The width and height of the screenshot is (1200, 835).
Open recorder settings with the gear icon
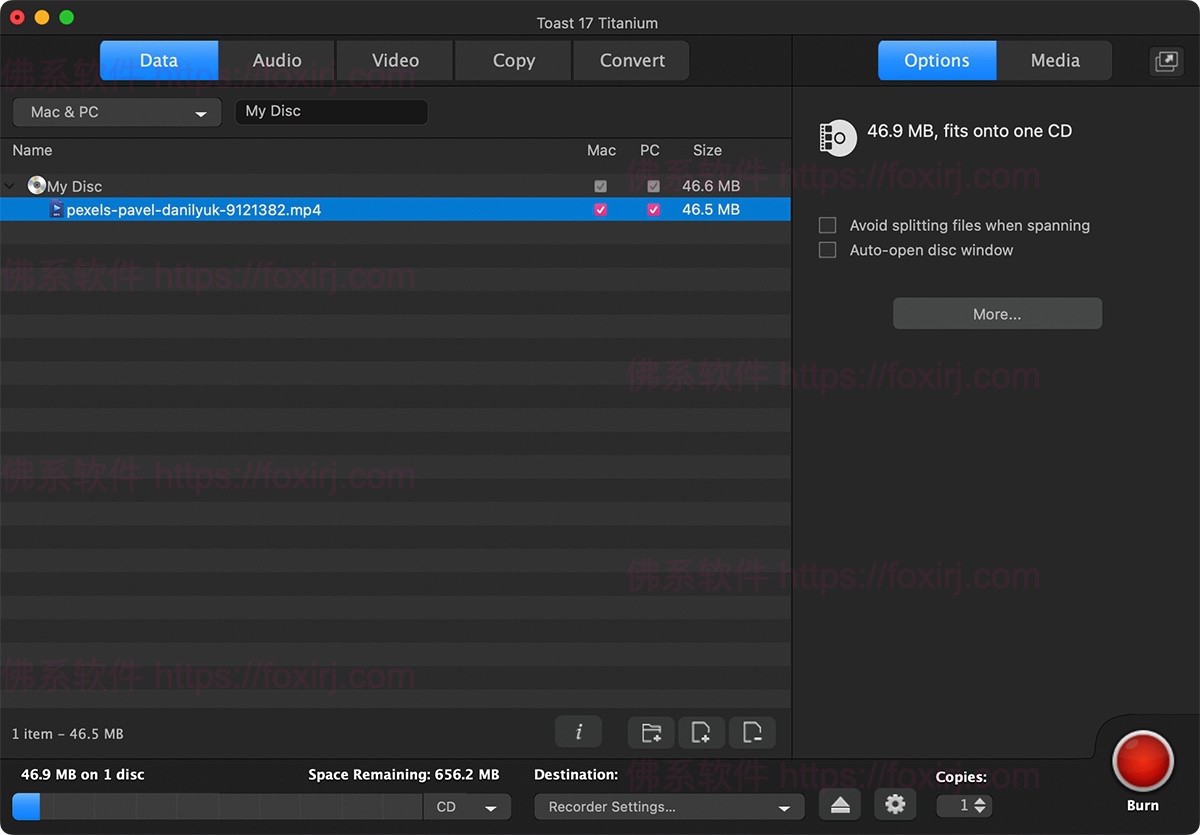point(895,804)
